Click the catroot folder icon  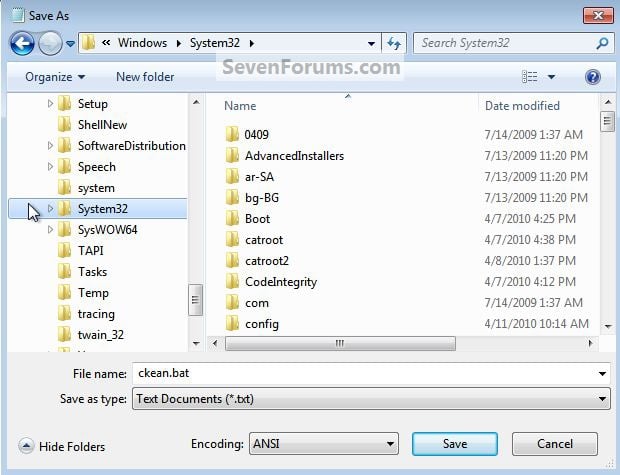pyautogui.click(x=232, y=240)
